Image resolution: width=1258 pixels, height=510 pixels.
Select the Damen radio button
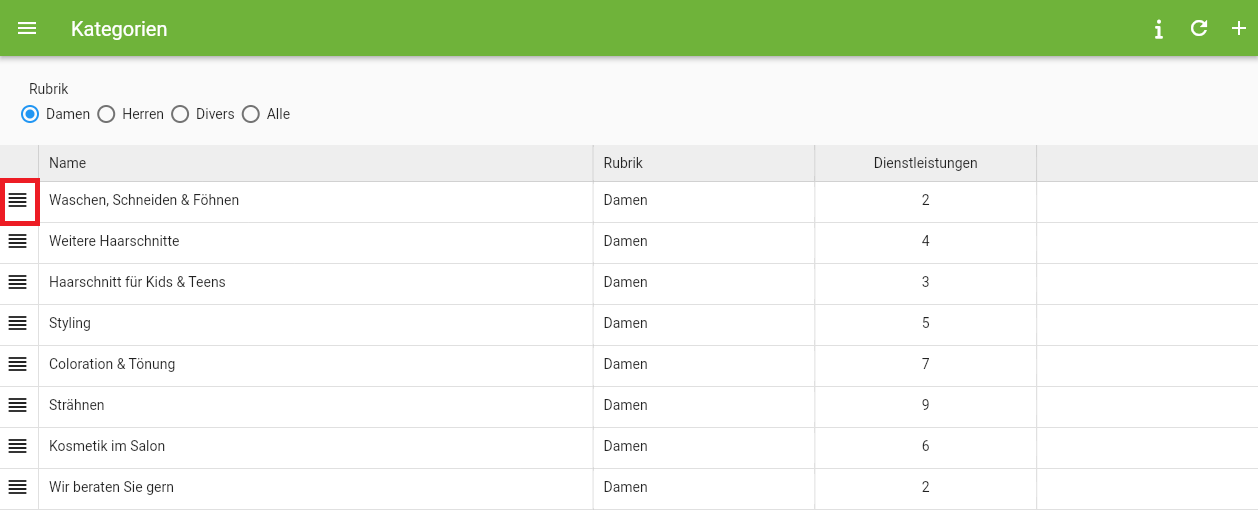coord(30,114)
